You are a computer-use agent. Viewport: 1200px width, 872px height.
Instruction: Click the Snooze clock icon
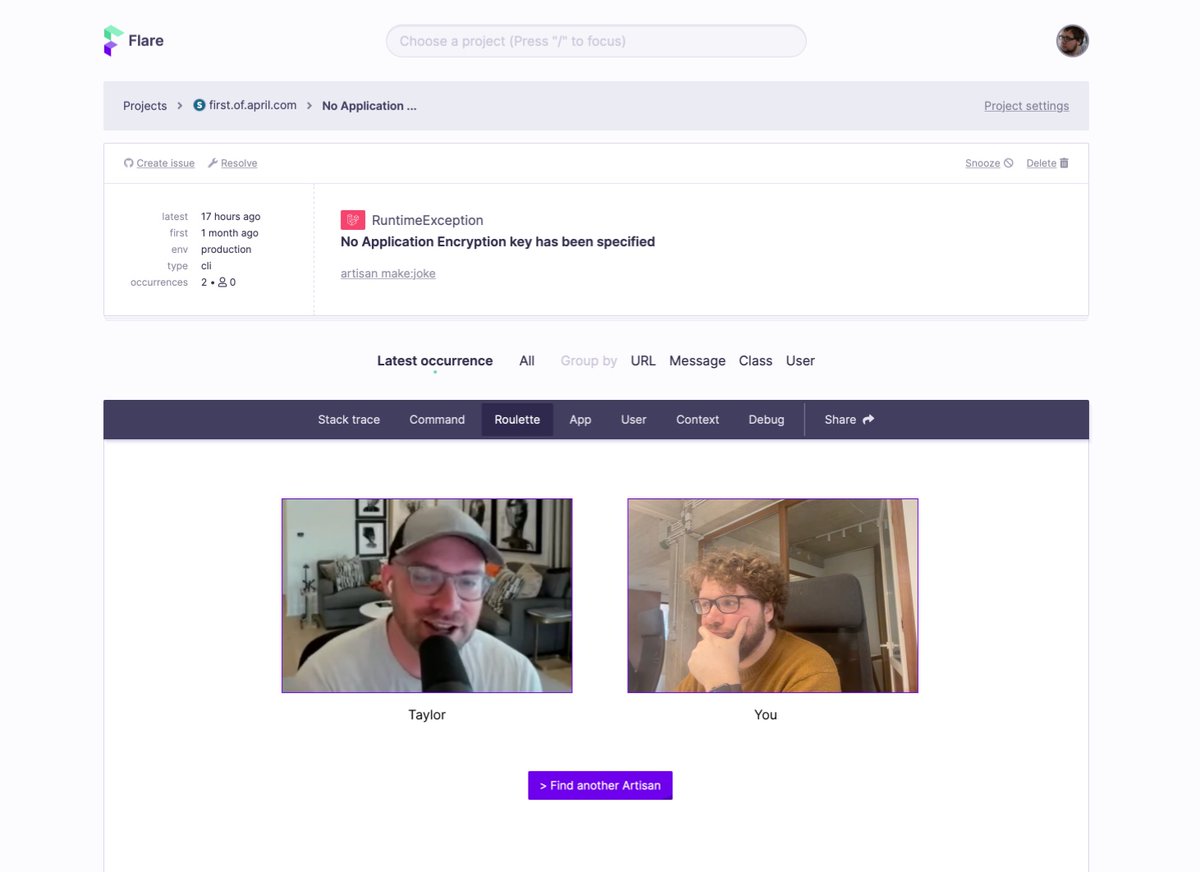tap(1008, 163)
